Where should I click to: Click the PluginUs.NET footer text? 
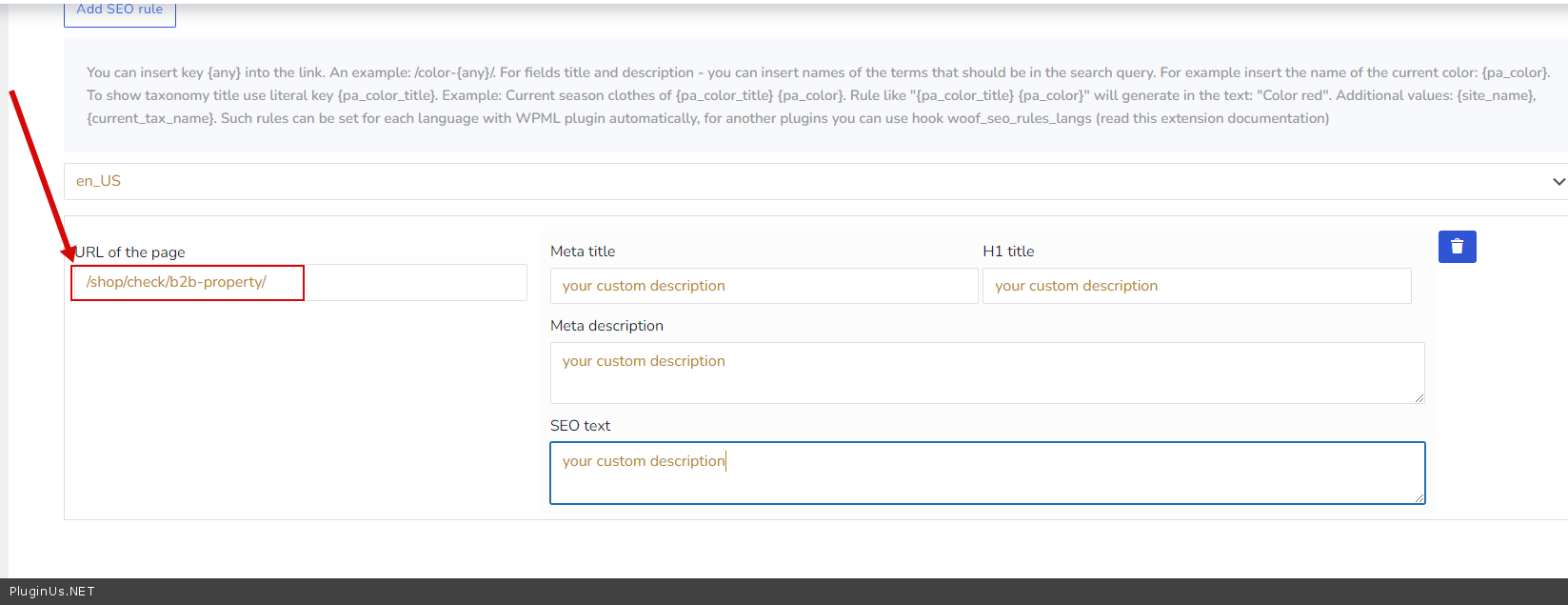click(x=52, y=592)
